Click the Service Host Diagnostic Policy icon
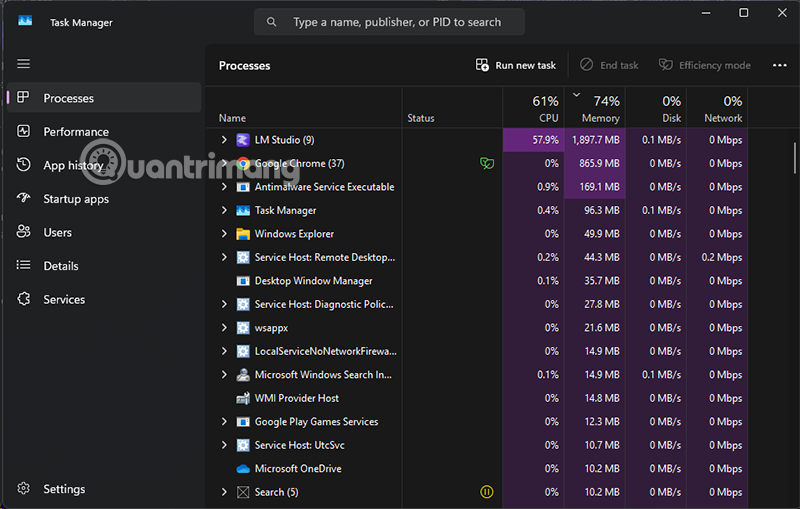Screen dimensions: 800x509 pyautogui.click(x=243, y=304)
